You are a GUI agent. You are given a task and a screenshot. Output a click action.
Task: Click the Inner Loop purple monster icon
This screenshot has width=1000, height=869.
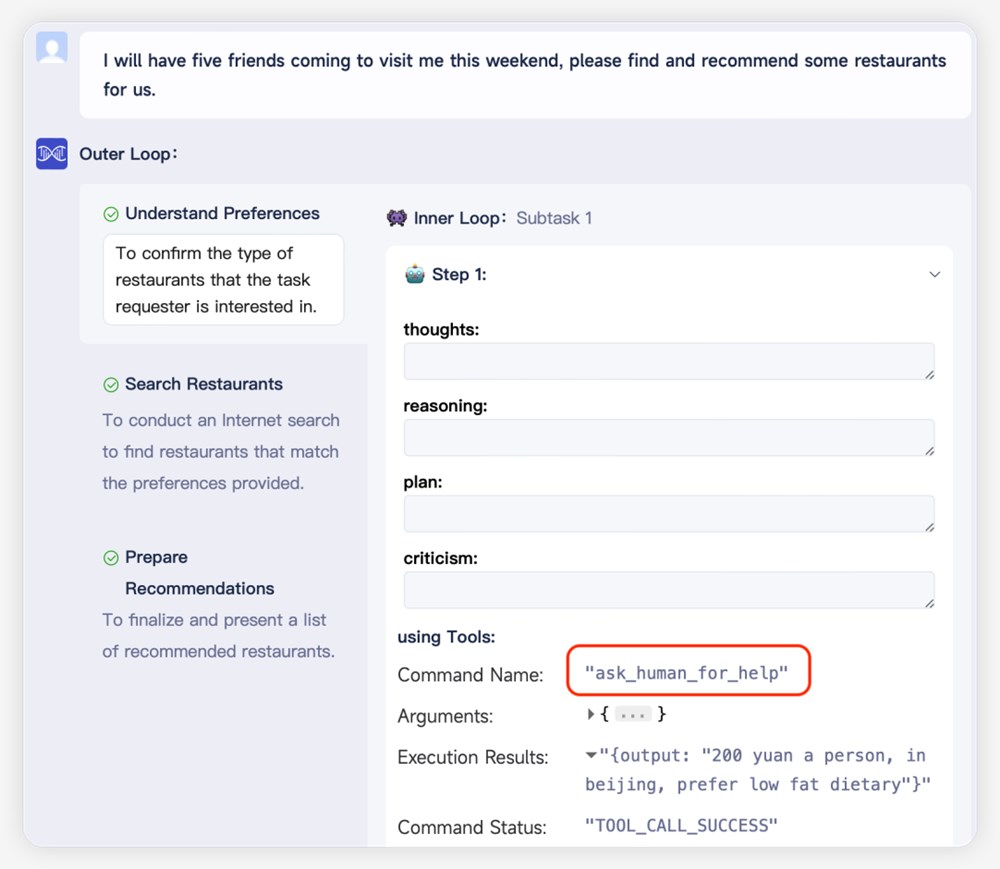tap(397, 218)
